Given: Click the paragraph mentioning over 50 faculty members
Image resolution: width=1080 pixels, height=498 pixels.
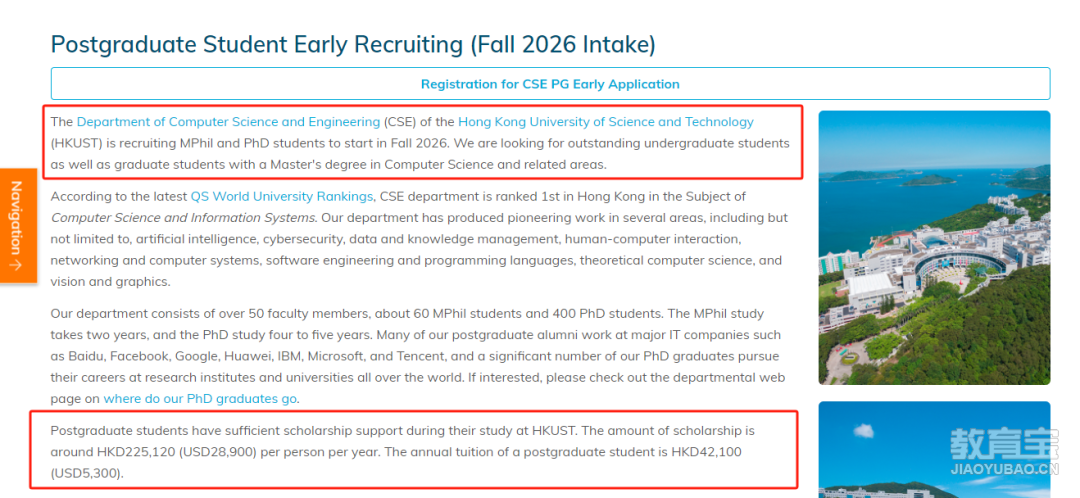Looking at the screenshot, I should tap(418, 356).
